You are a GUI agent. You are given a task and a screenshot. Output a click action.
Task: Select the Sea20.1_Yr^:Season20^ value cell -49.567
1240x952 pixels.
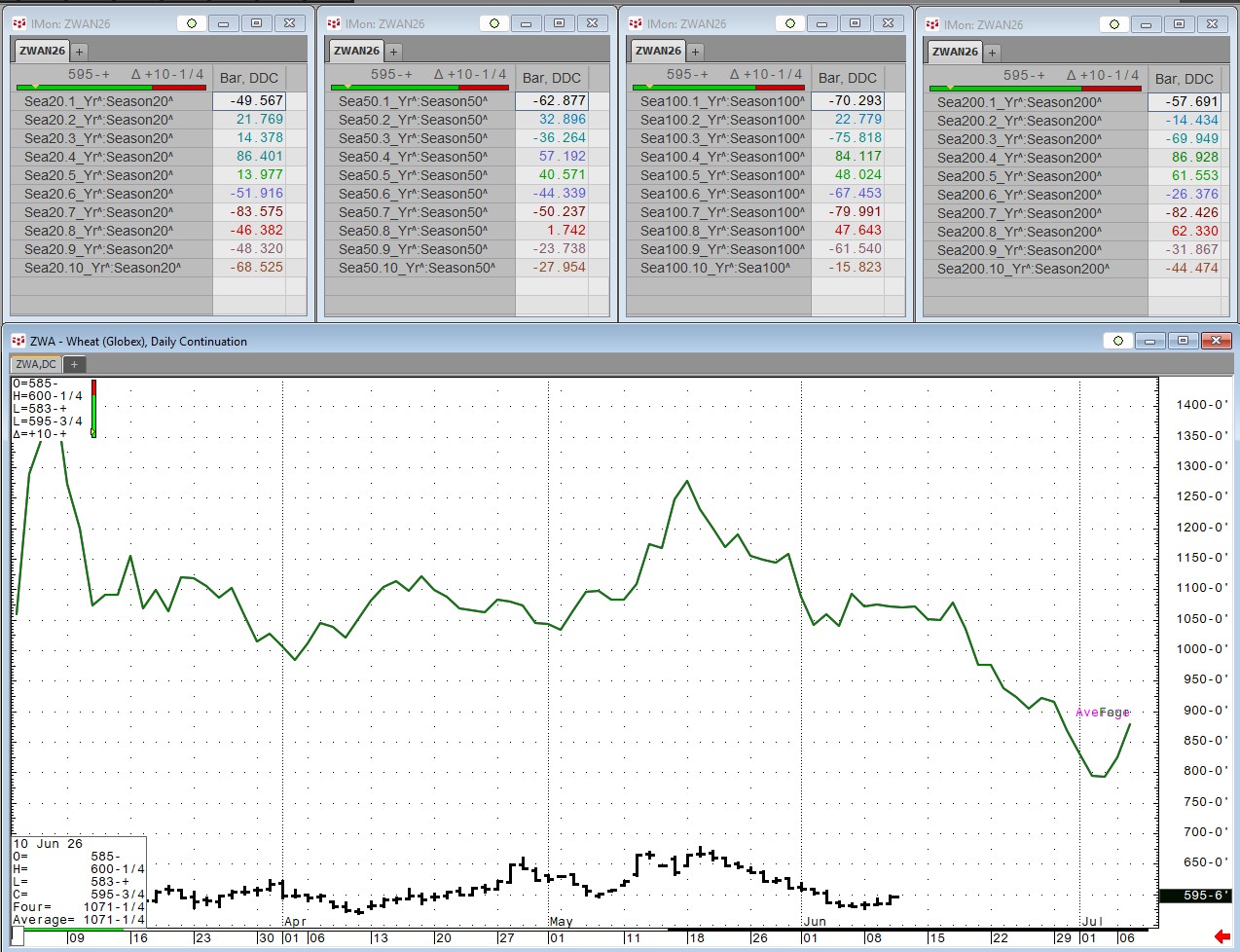pyautogui.click(x=249, y=100)
